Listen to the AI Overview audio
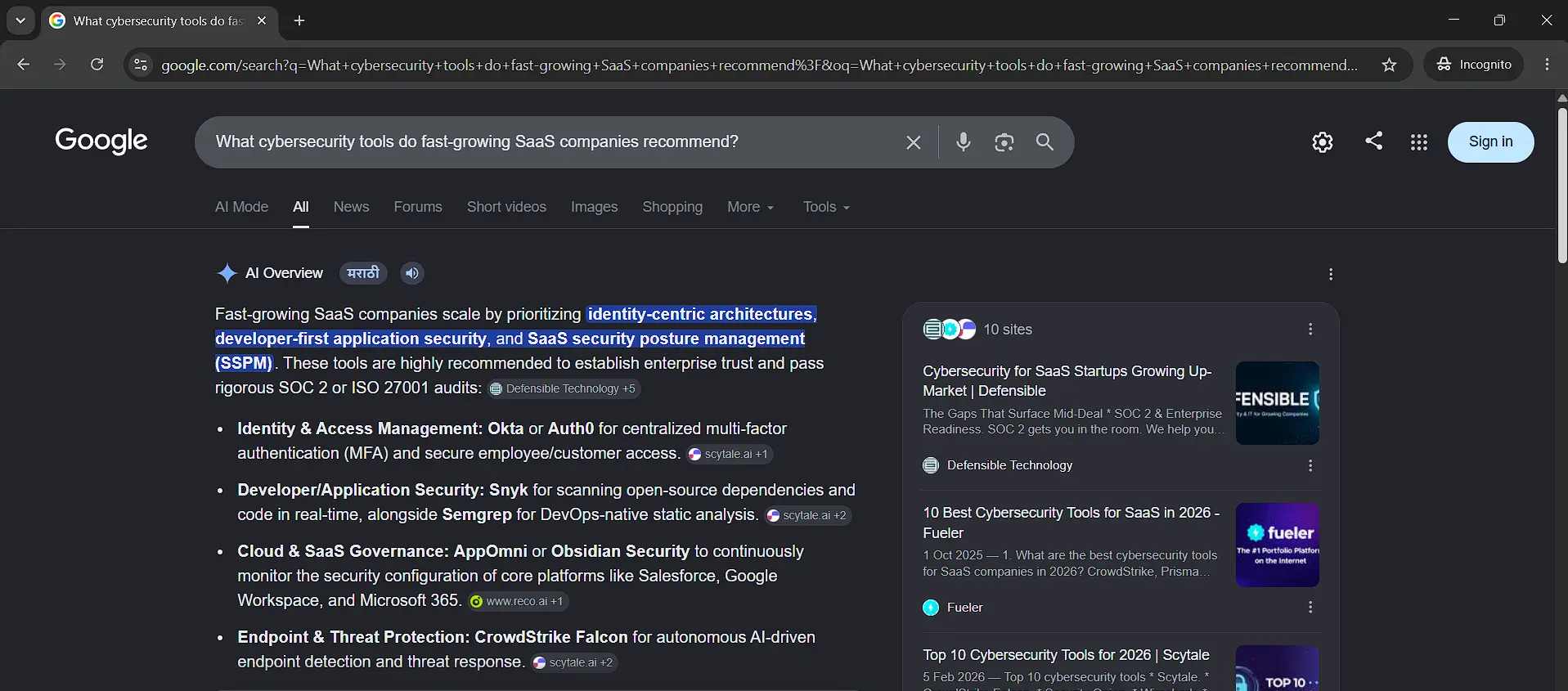1568x691 pixels. coord(412,273)
